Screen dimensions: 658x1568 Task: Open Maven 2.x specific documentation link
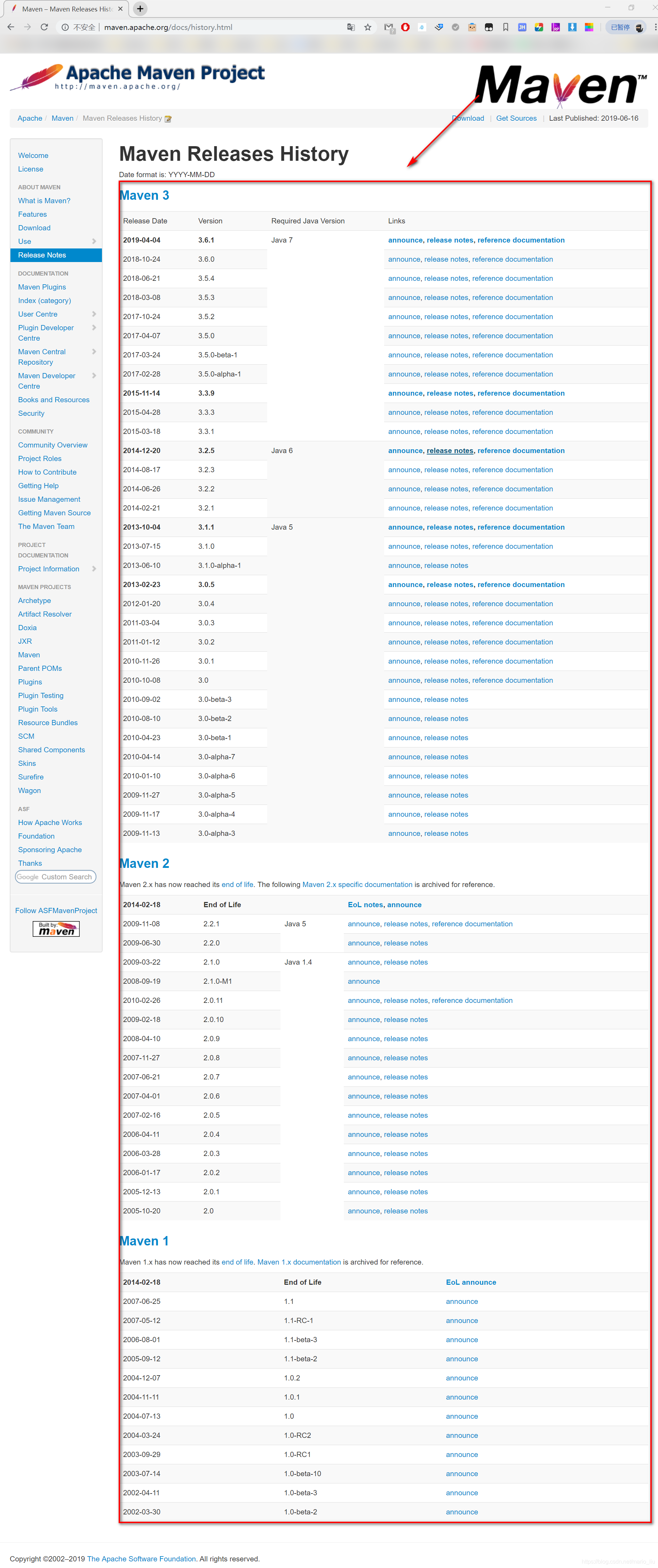pyautogui.click(x=357, y=885)
